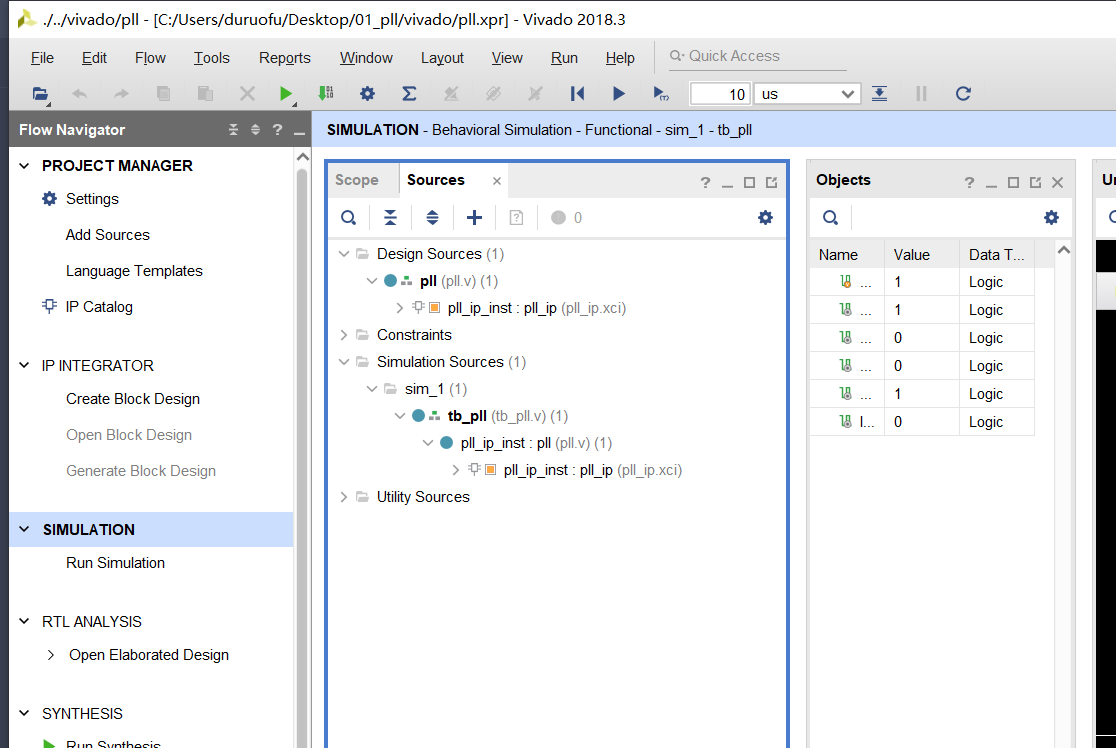
Task: Open the Sources panel gear settings
Action: point(765,218)
